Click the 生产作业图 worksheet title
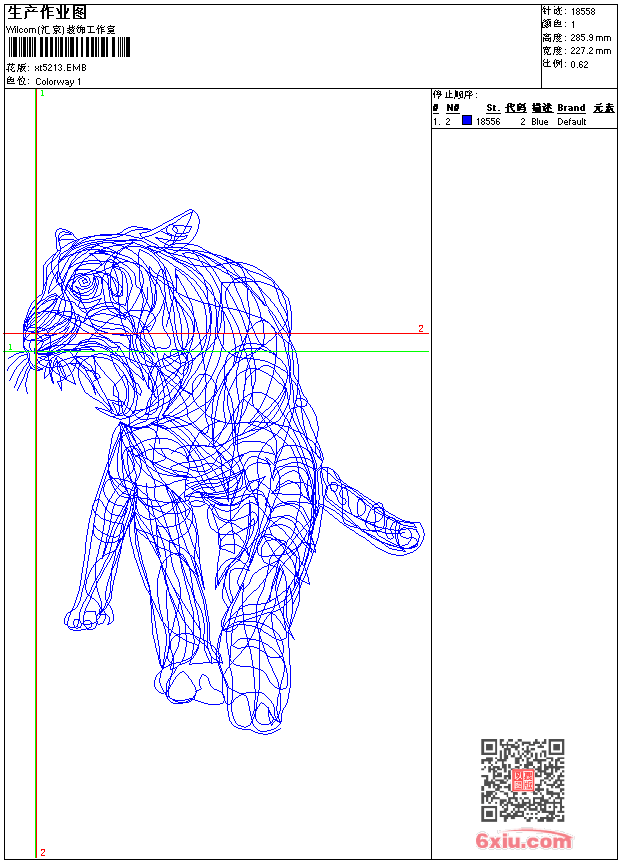 pyautogui.click(x=47, y=13)
